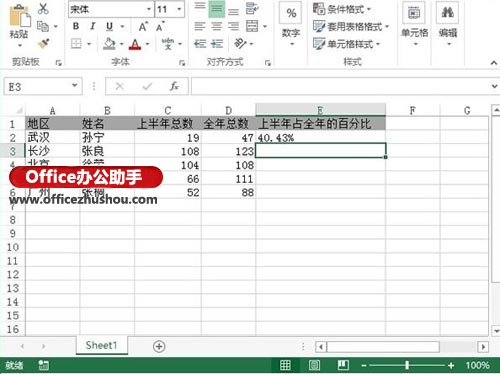Launch the 对齐方式 alignment dialog
Viewport: 500px width, 374px height.
coord(268,63)
